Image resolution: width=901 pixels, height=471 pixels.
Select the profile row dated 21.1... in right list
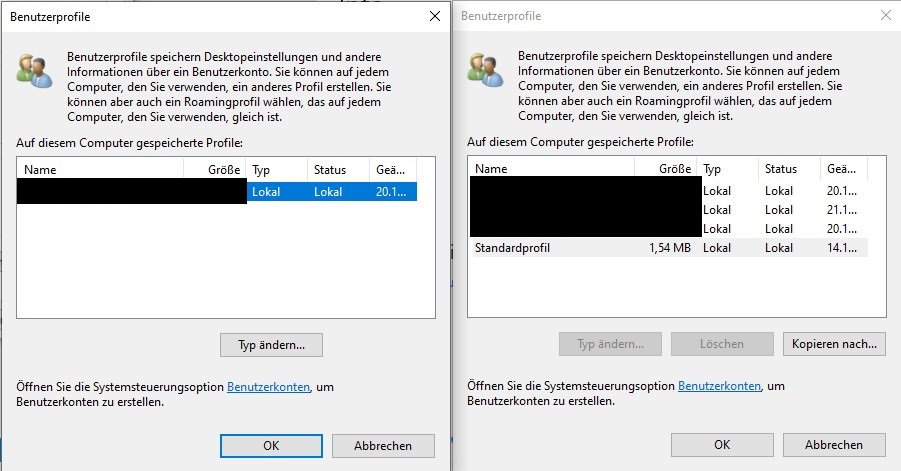coord(668,210)
